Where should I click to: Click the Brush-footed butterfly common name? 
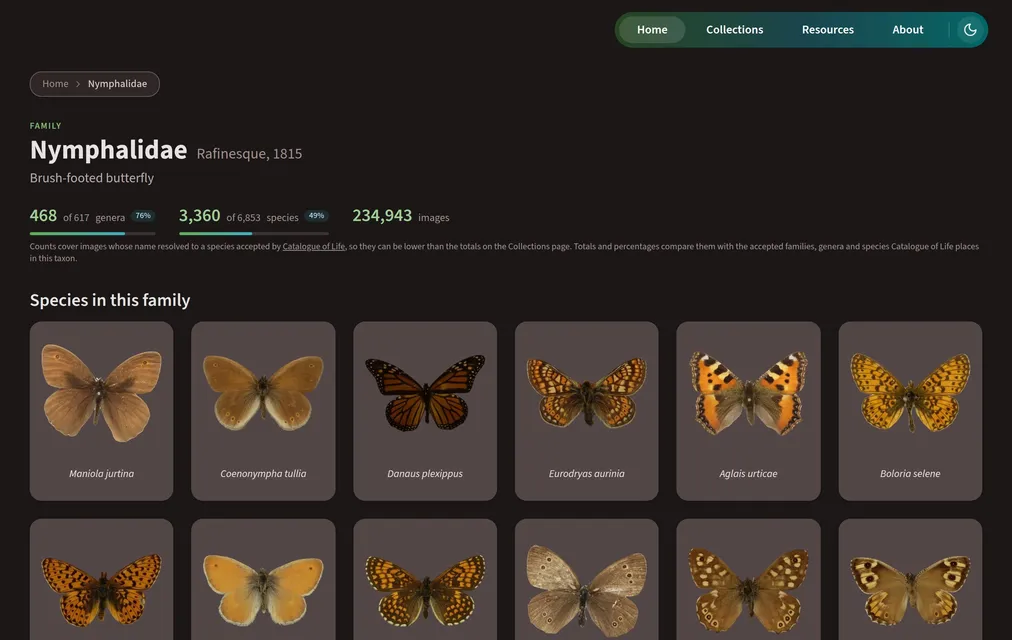pos(92,178)
